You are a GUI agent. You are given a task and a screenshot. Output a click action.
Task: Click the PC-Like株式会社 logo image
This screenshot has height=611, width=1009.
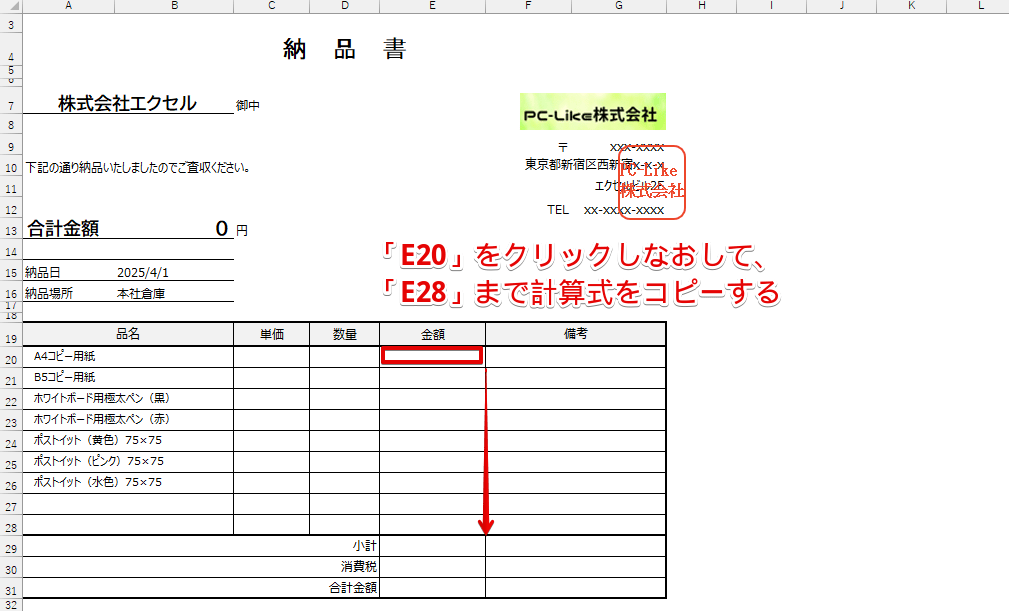(x=593, y=111)
